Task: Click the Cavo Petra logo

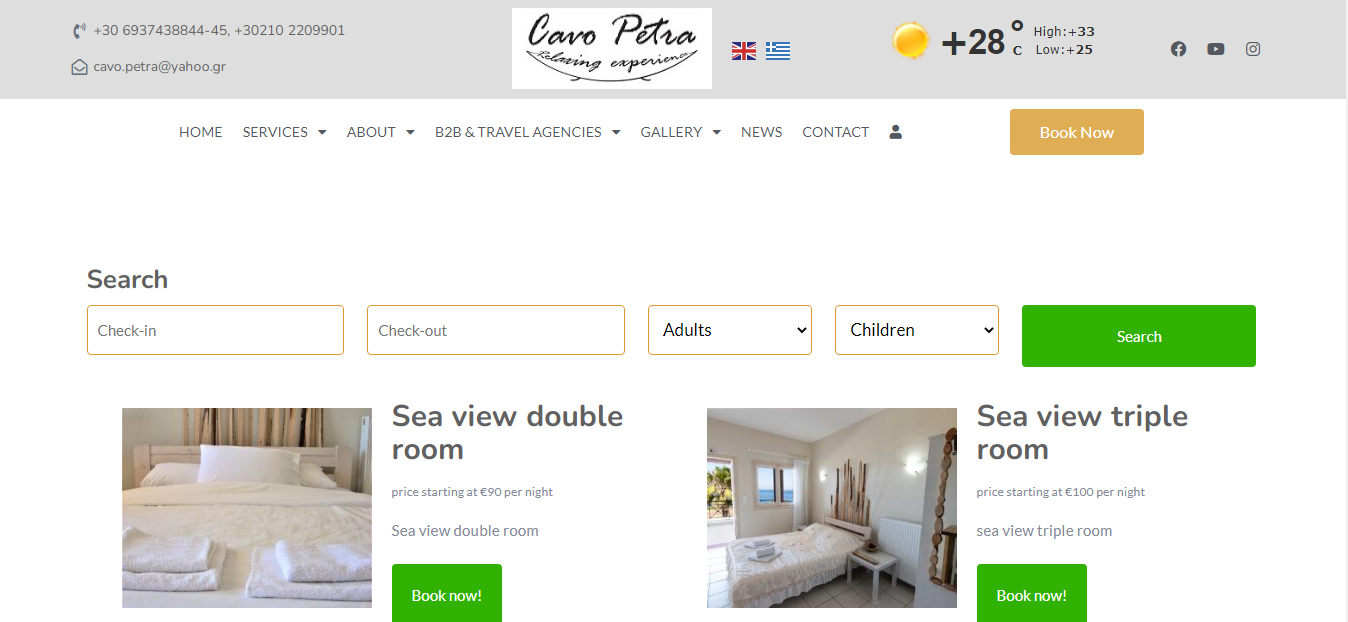Action: pos(612,49)
